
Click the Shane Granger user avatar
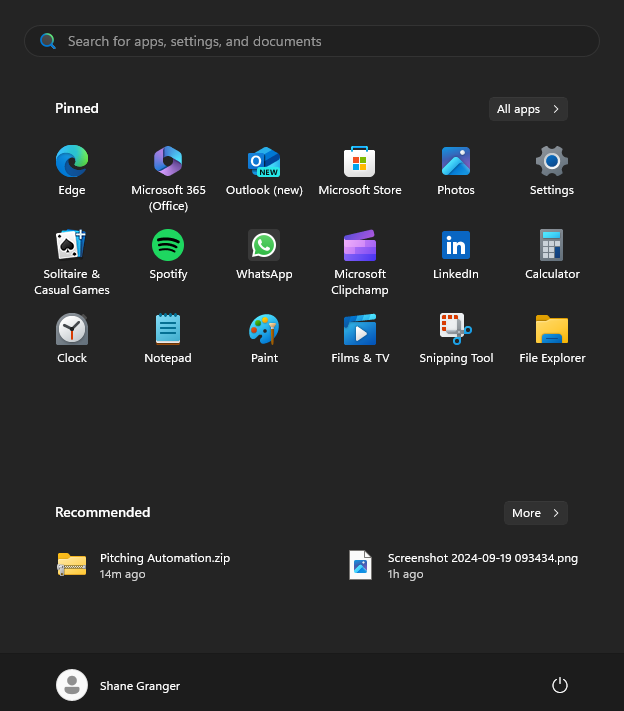[x=72, y=685]
